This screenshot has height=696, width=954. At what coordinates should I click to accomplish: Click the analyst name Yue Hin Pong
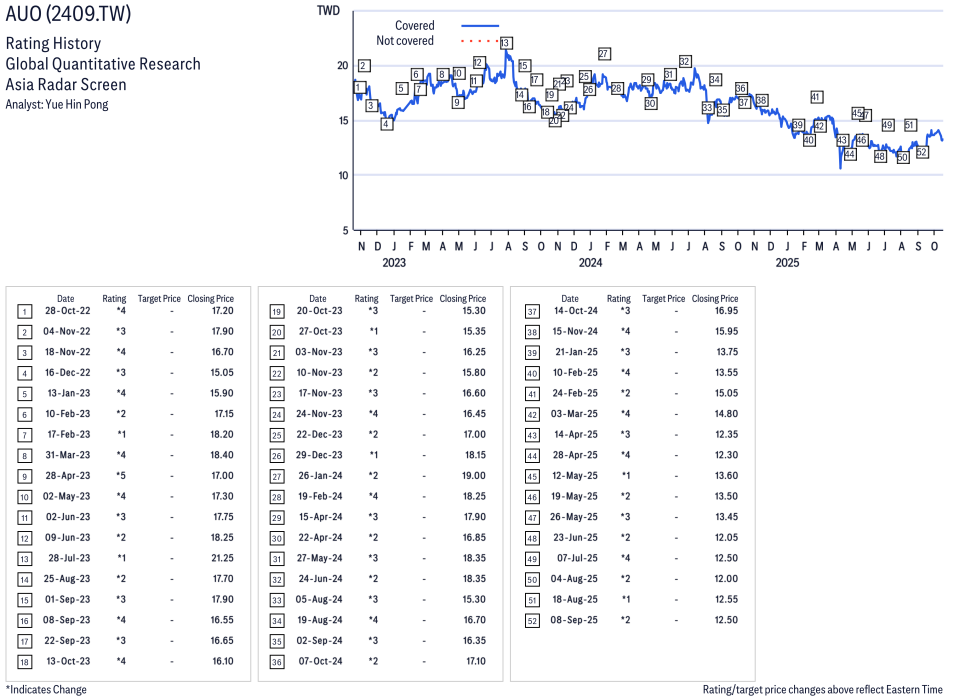pyautogui.click(x=76, y=104)
